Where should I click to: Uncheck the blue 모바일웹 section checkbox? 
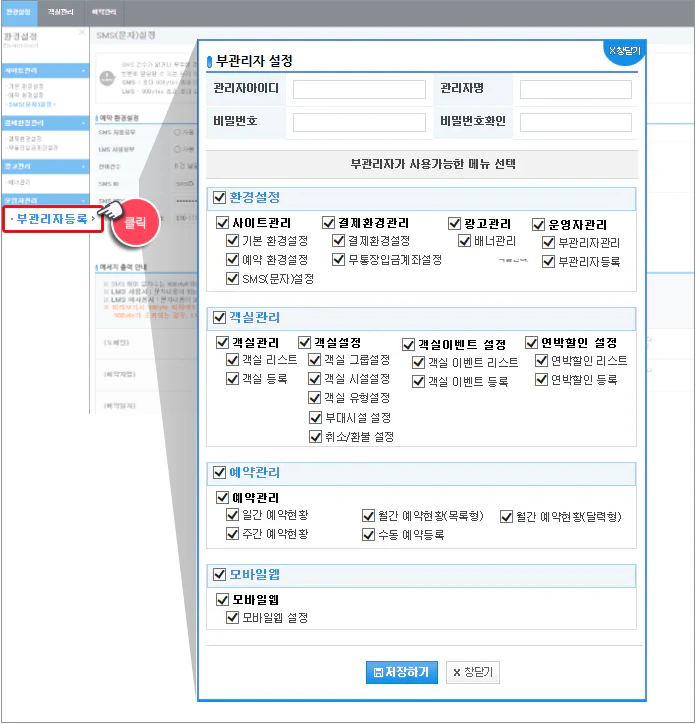click(219, 574)
